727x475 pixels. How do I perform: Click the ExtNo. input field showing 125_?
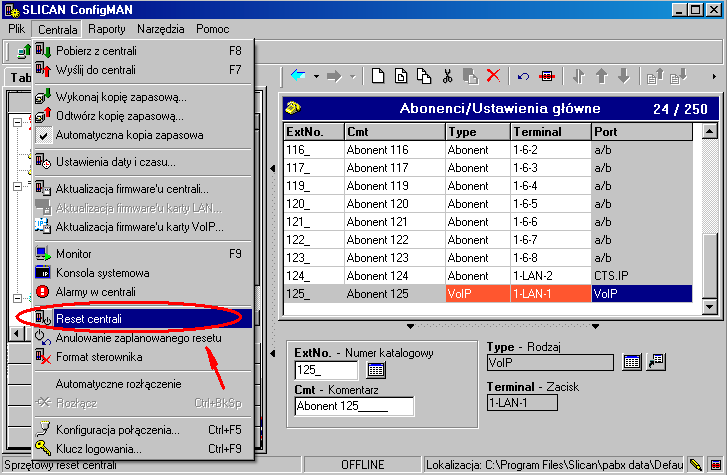tap(326, 370)
